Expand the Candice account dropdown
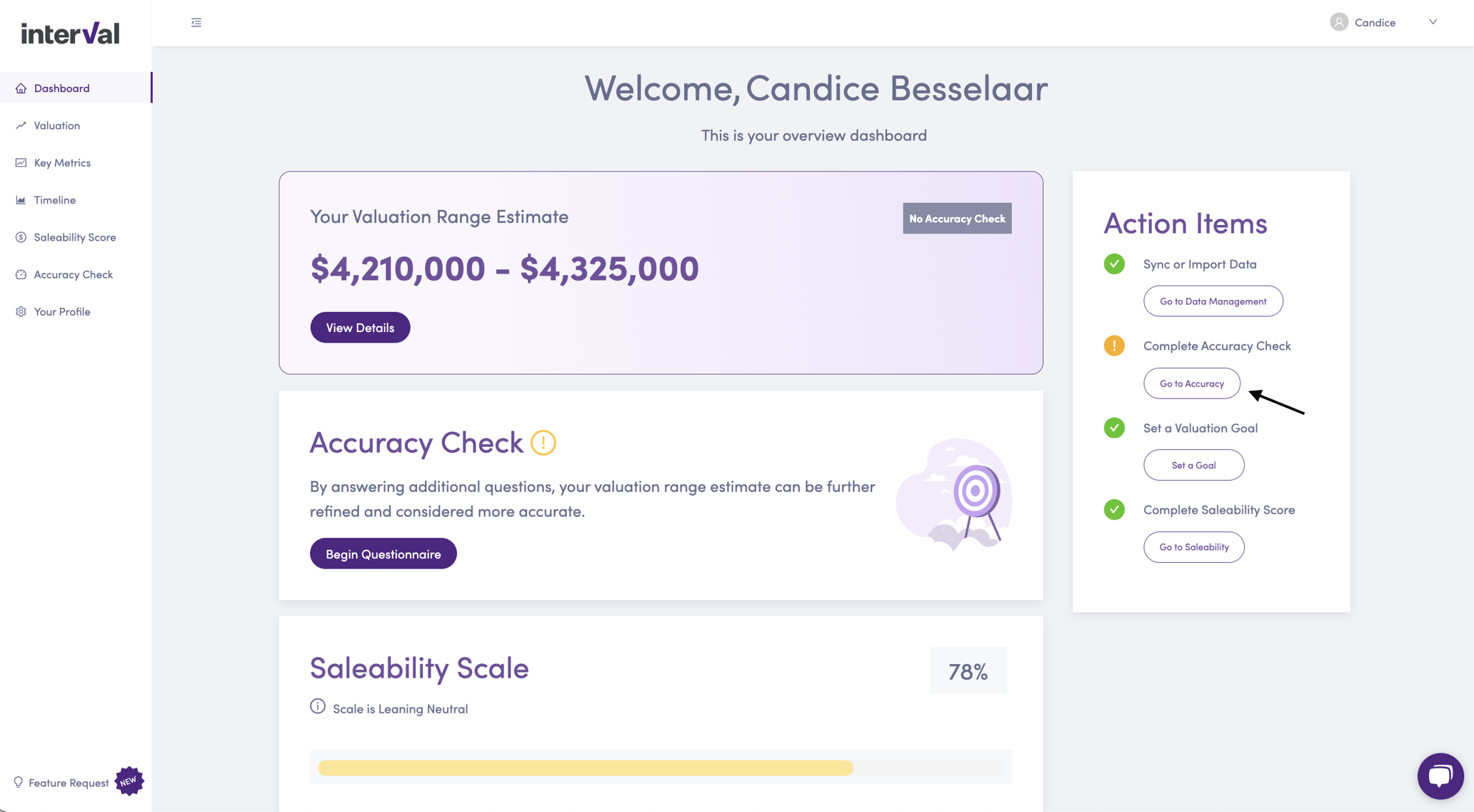The image size is (1474, 812). pos(1433,21)
